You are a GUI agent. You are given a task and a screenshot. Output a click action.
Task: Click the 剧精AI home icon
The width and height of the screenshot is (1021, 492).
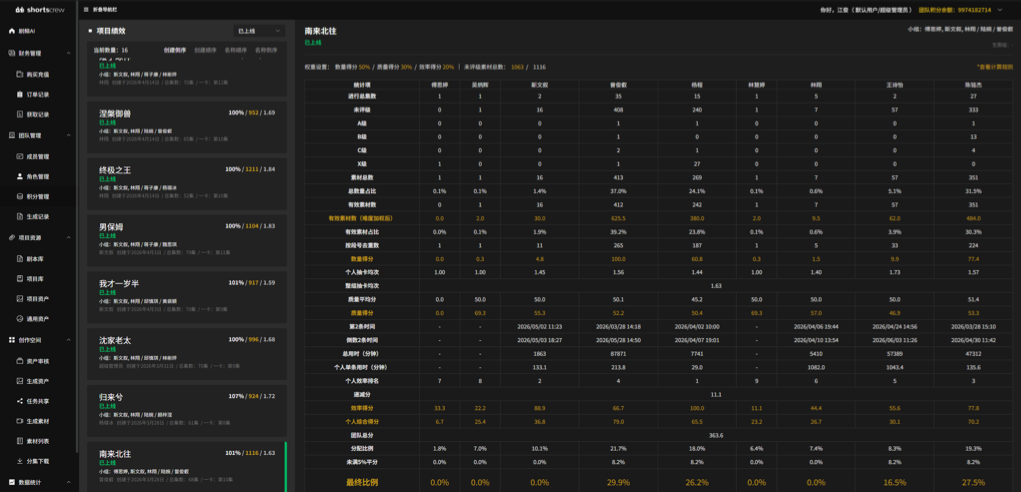[11, 31]
